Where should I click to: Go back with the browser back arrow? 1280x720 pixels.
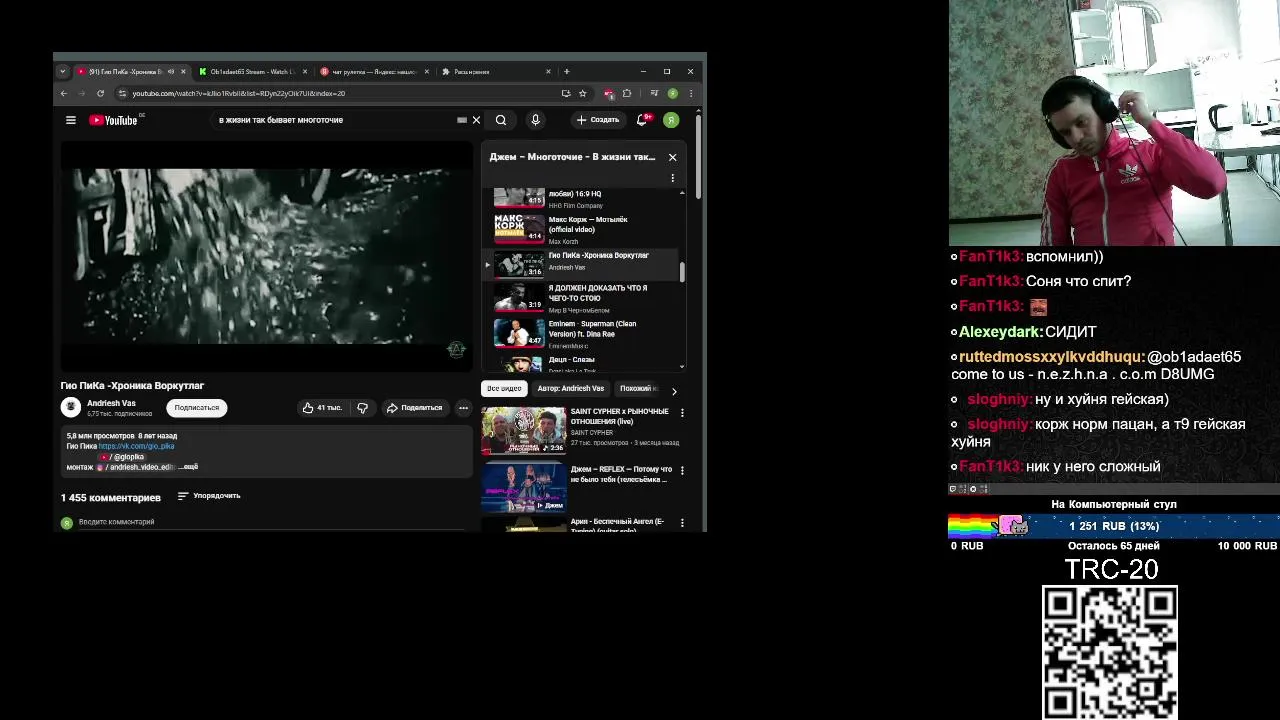click(64, 93)
